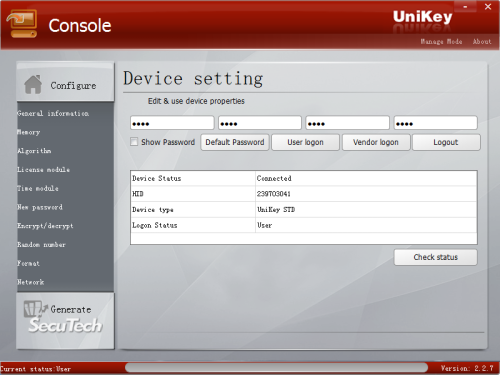Click the Vendor logon button

tap(376, 142)
